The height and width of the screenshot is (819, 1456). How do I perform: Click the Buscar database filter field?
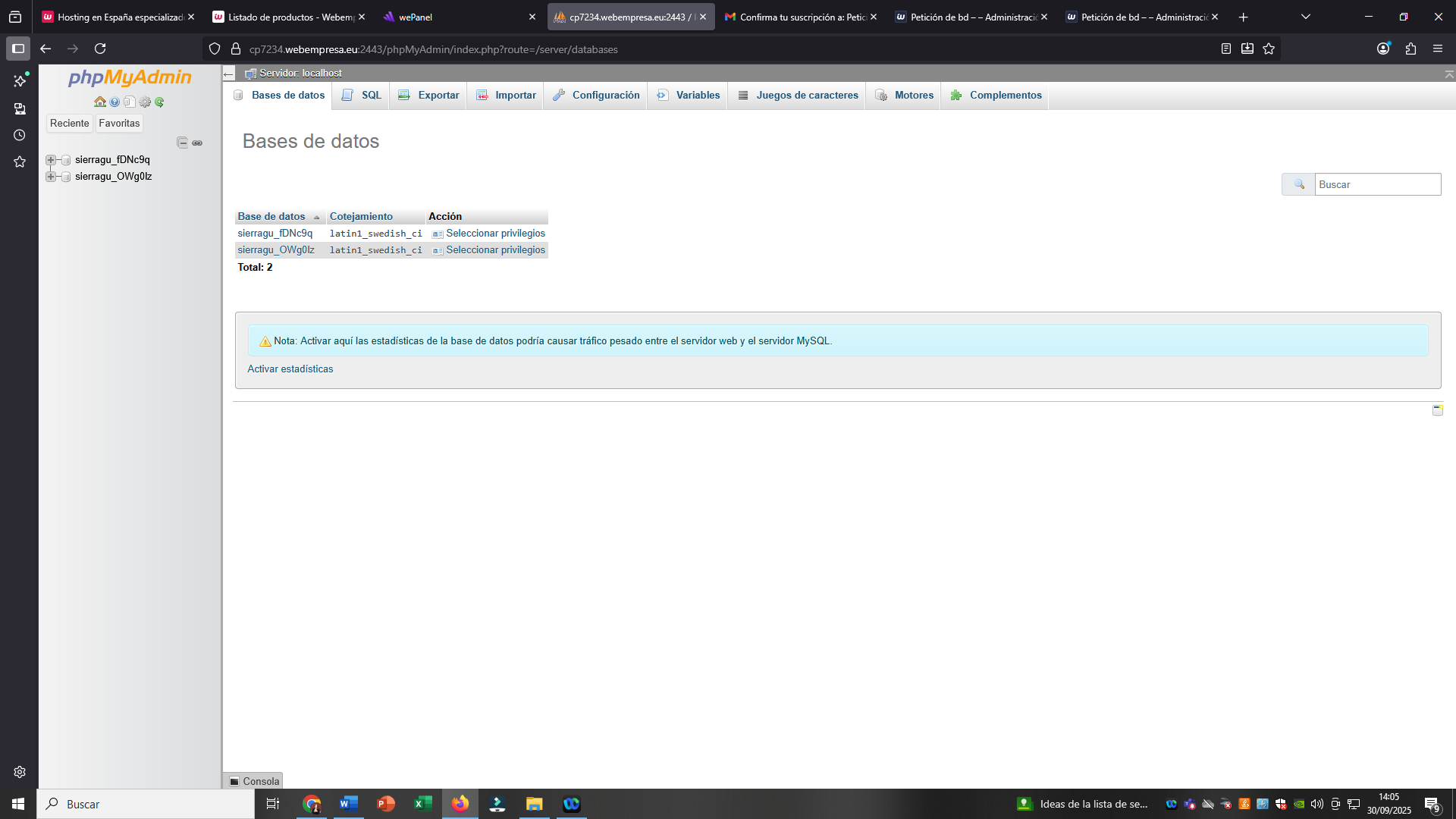[1377, 184]
